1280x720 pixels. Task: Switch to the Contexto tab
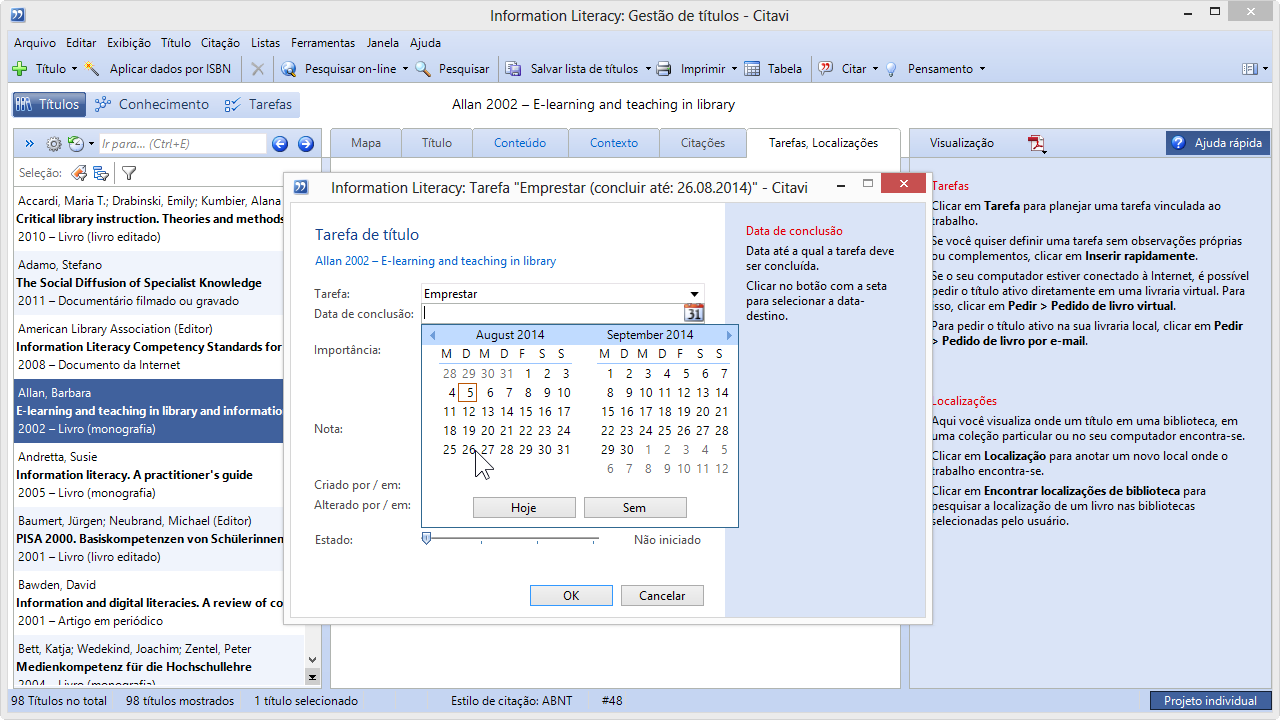(x=614, y=143)
